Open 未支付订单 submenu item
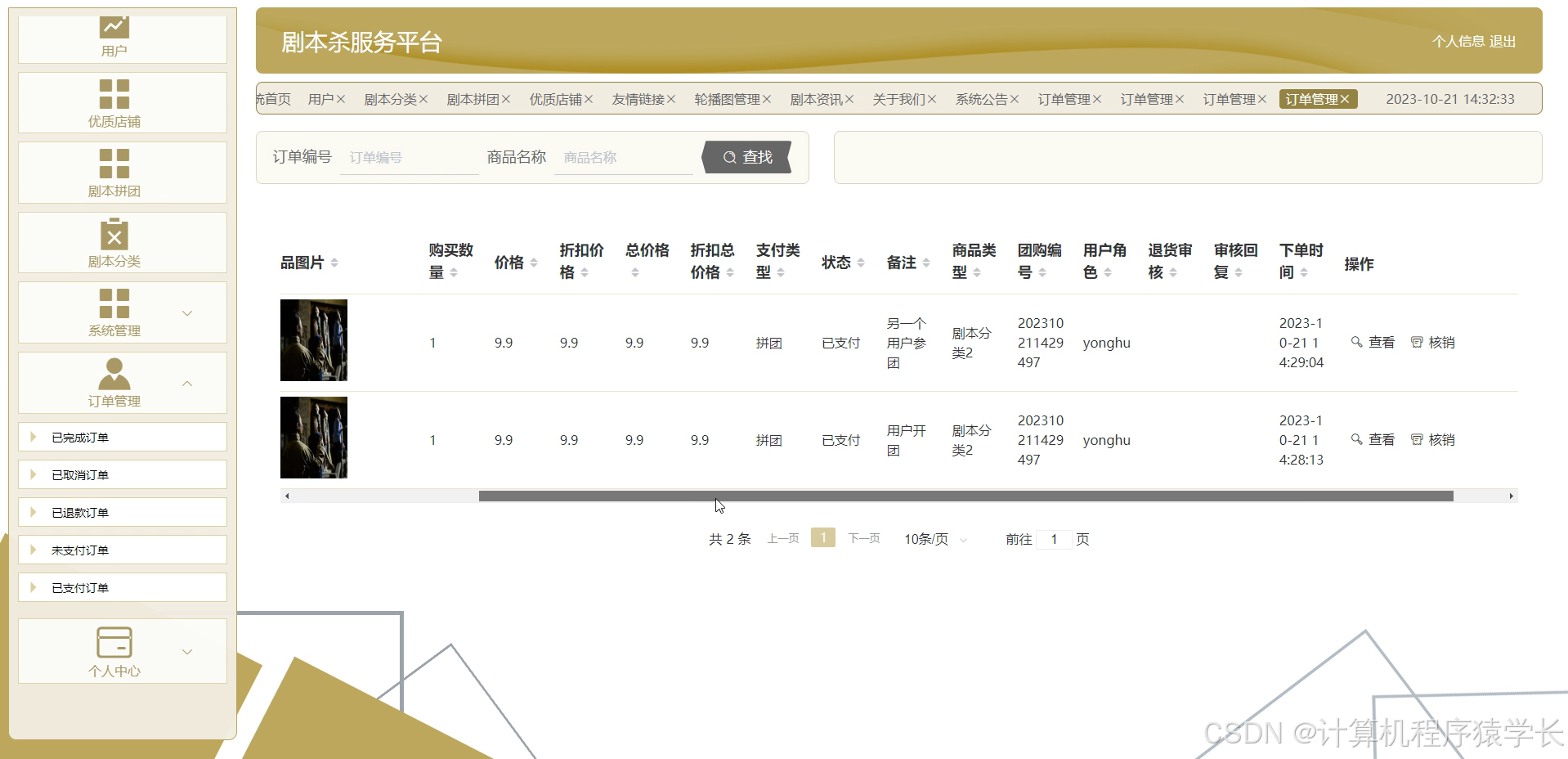The height and width of the screenshot is (759, 1568). [x=123, y=550]
